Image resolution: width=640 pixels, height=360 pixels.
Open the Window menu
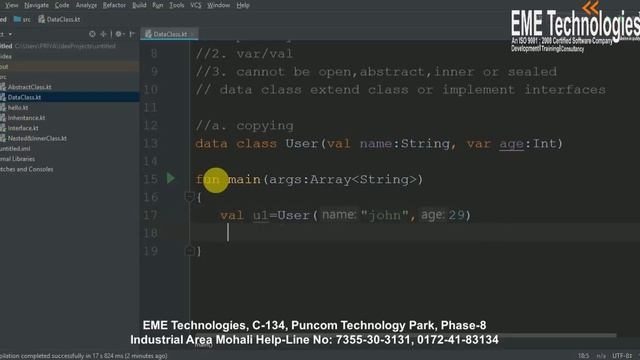(x=219, y=5)
